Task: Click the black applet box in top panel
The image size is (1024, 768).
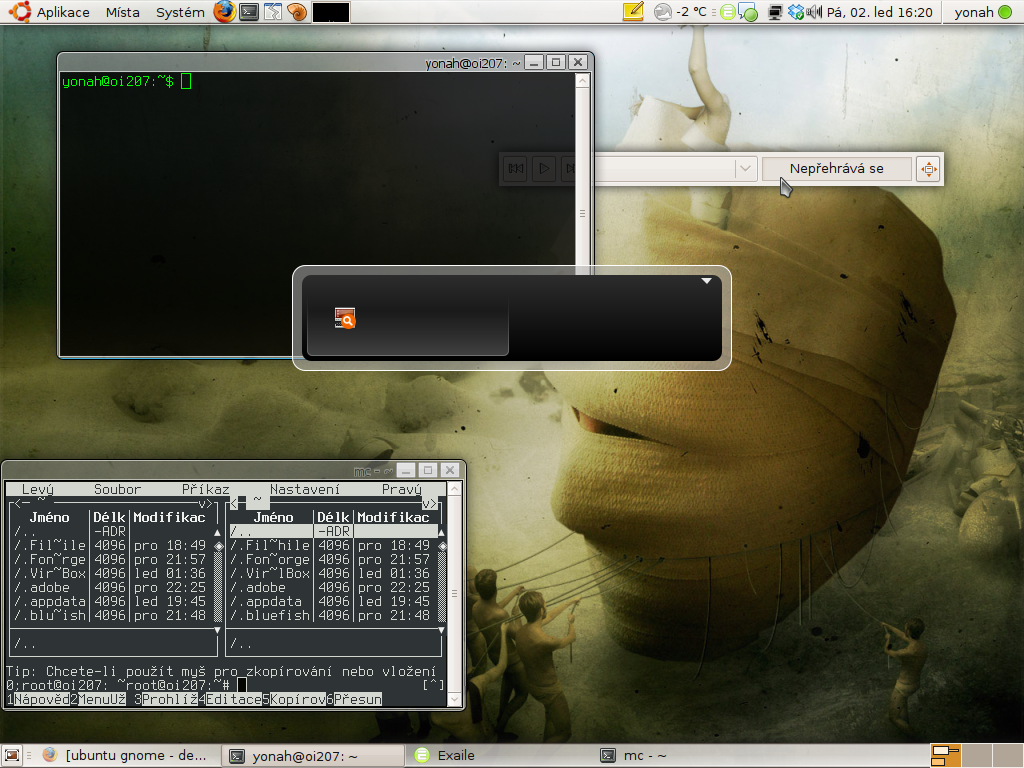Action: tap(330, 12)
